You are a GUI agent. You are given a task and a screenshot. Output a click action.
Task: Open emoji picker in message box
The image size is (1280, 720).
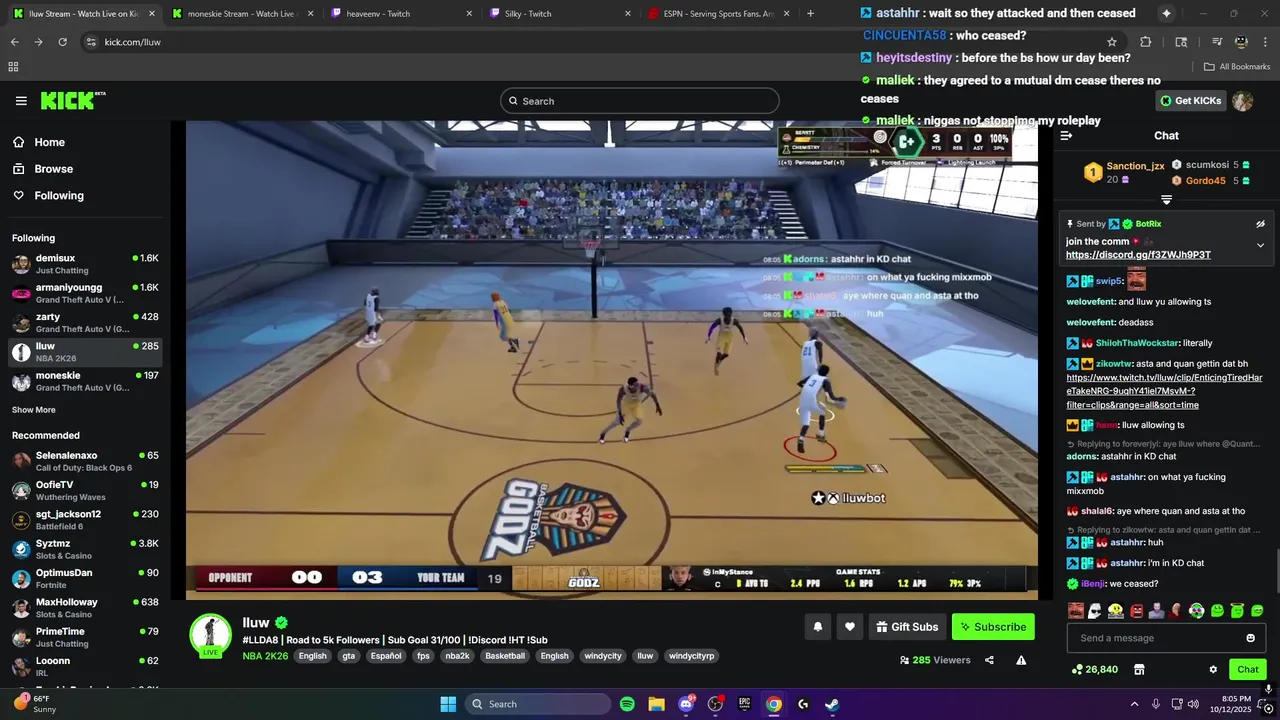pos(1250,638)
